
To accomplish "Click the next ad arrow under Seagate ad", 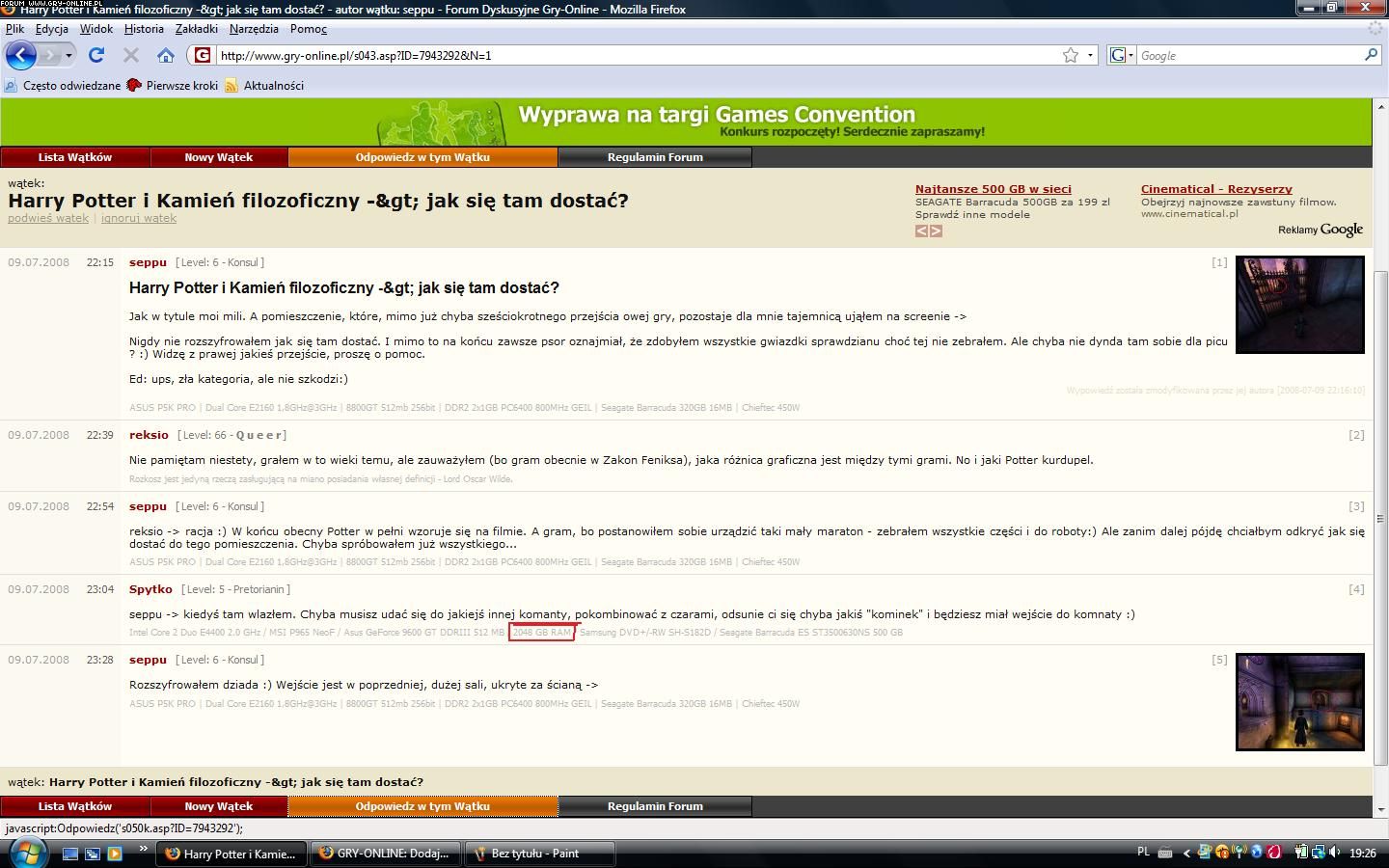I will 936,231.
